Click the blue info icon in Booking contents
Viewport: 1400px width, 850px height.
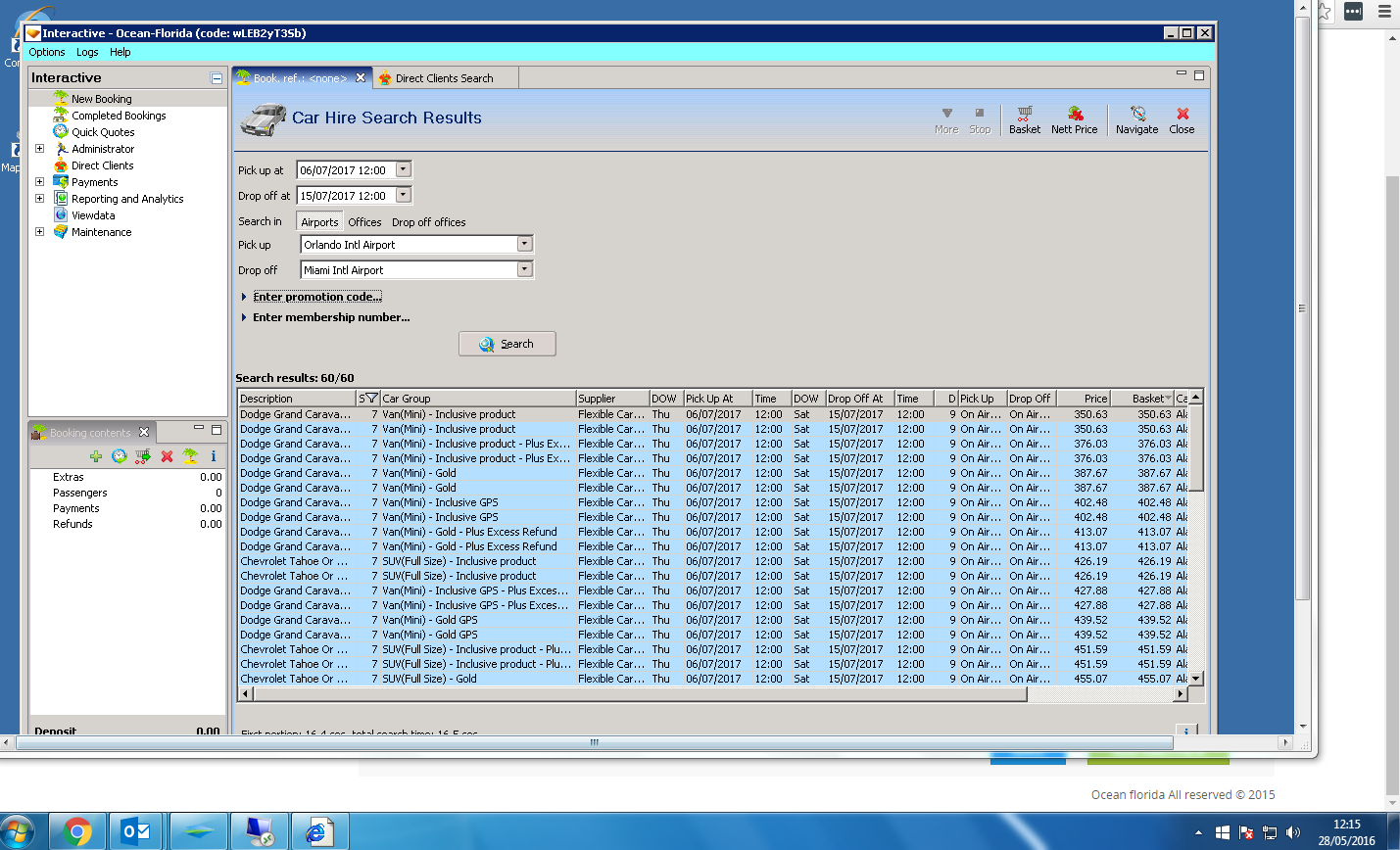click(213, 456)
